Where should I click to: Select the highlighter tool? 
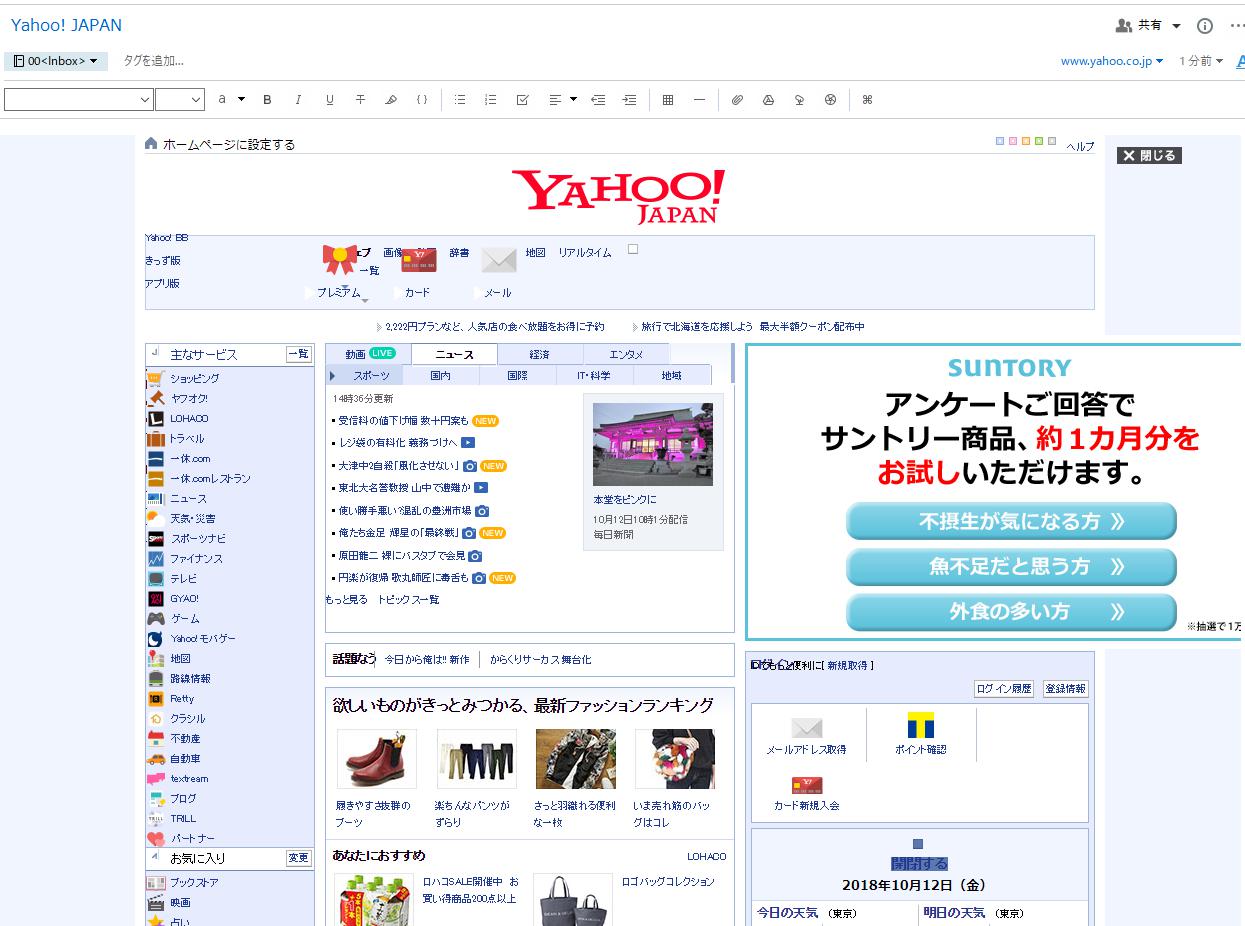tap(391, 100)
